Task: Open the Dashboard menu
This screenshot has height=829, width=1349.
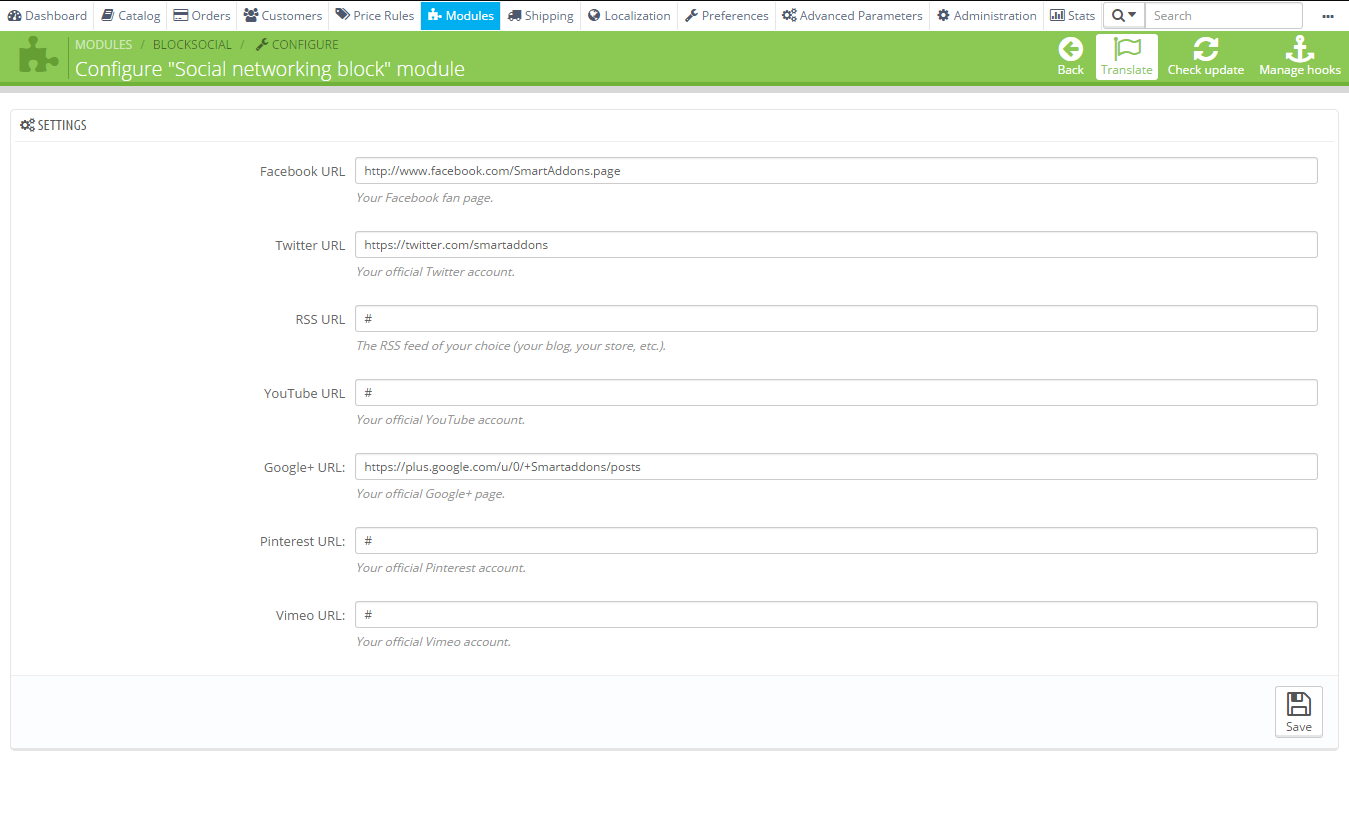Action: click(x=47, y=15)
